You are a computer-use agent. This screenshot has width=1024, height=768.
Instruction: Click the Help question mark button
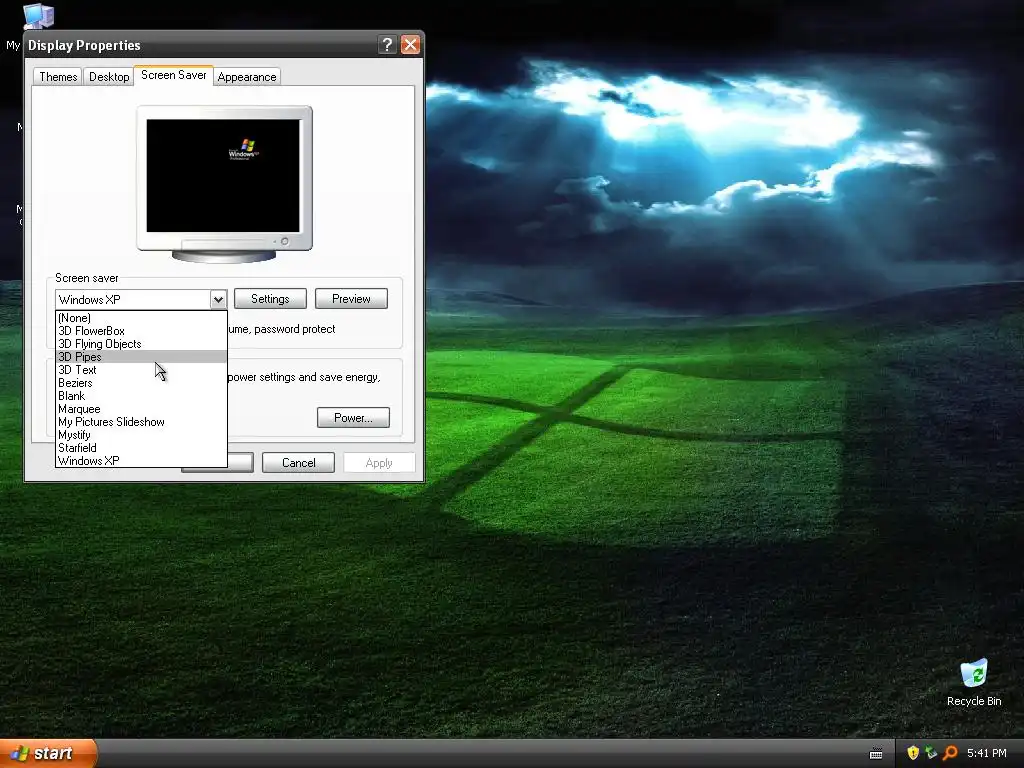pos(387,44)
